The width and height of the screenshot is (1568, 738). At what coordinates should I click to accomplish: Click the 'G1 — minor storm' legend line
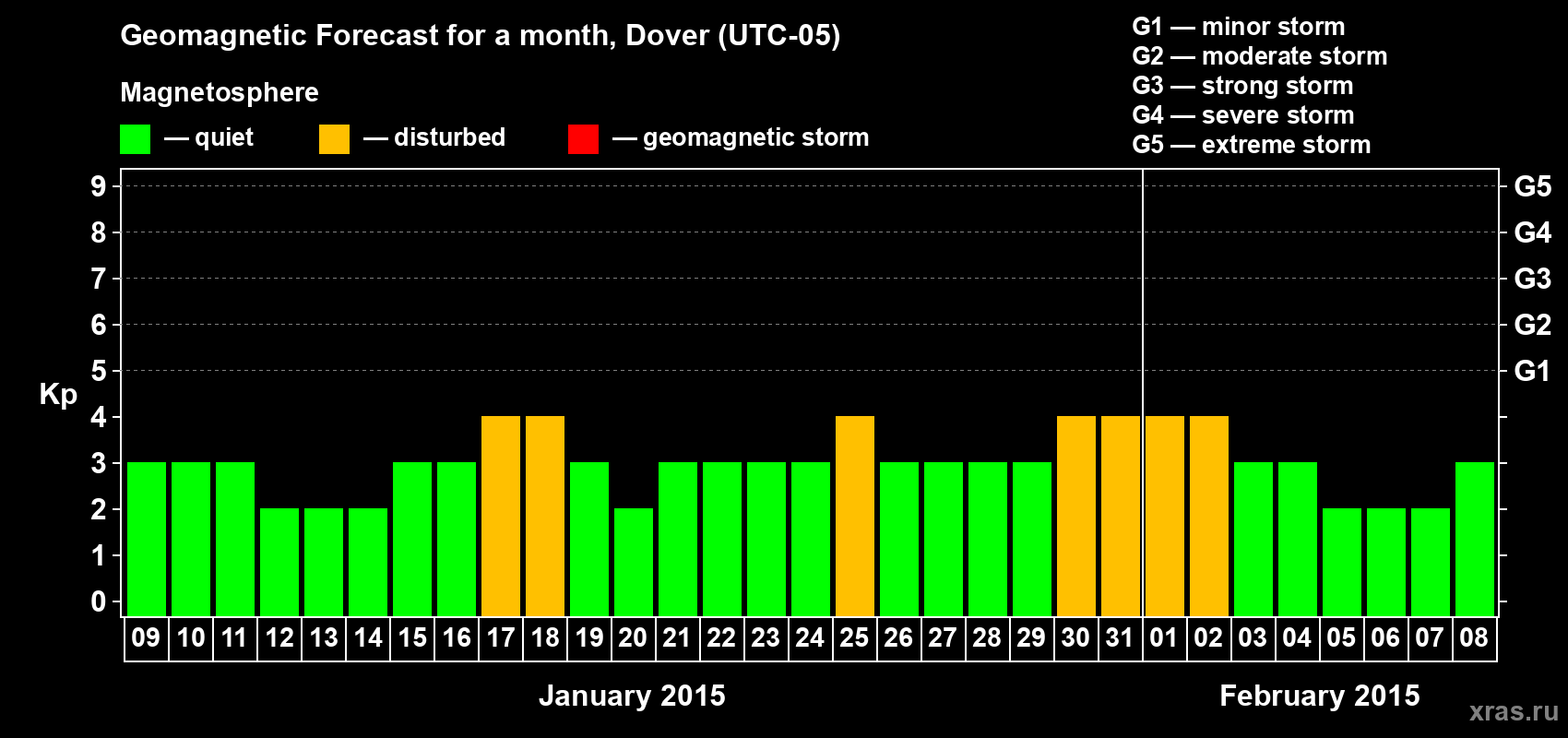tap(1238, 27)
